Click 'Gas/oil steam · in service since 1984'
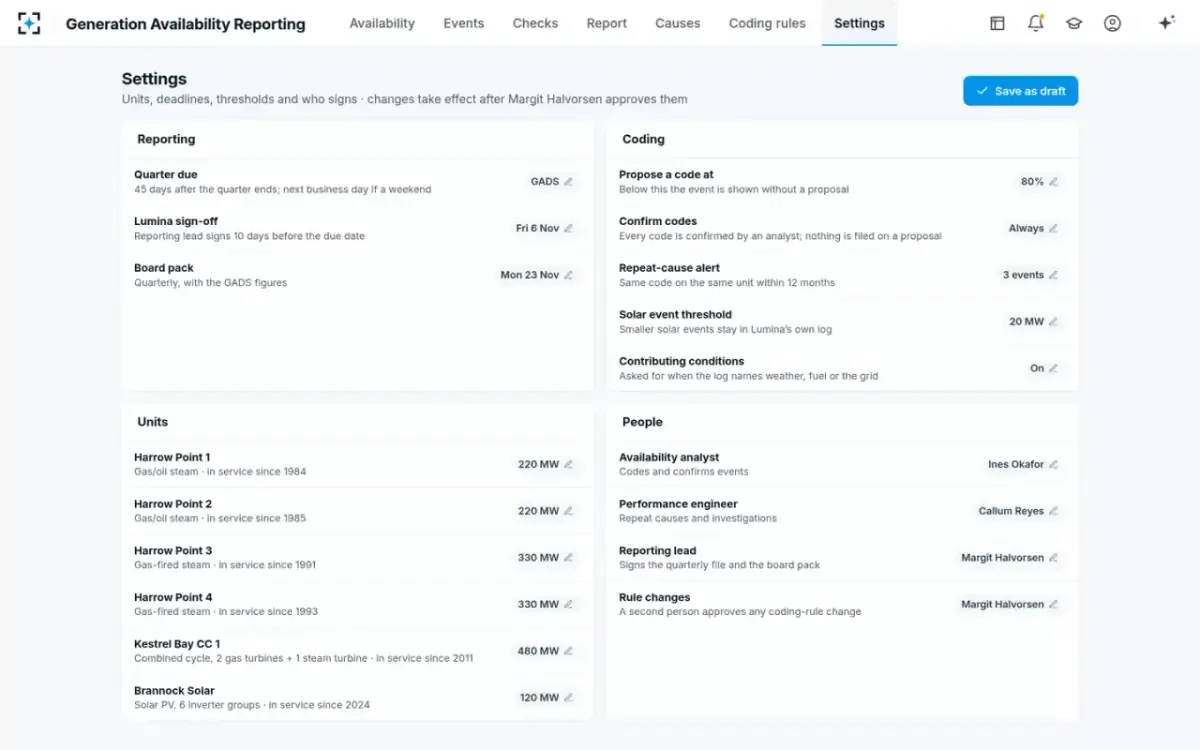The image size is (1200, 750). tap(220, 472)
